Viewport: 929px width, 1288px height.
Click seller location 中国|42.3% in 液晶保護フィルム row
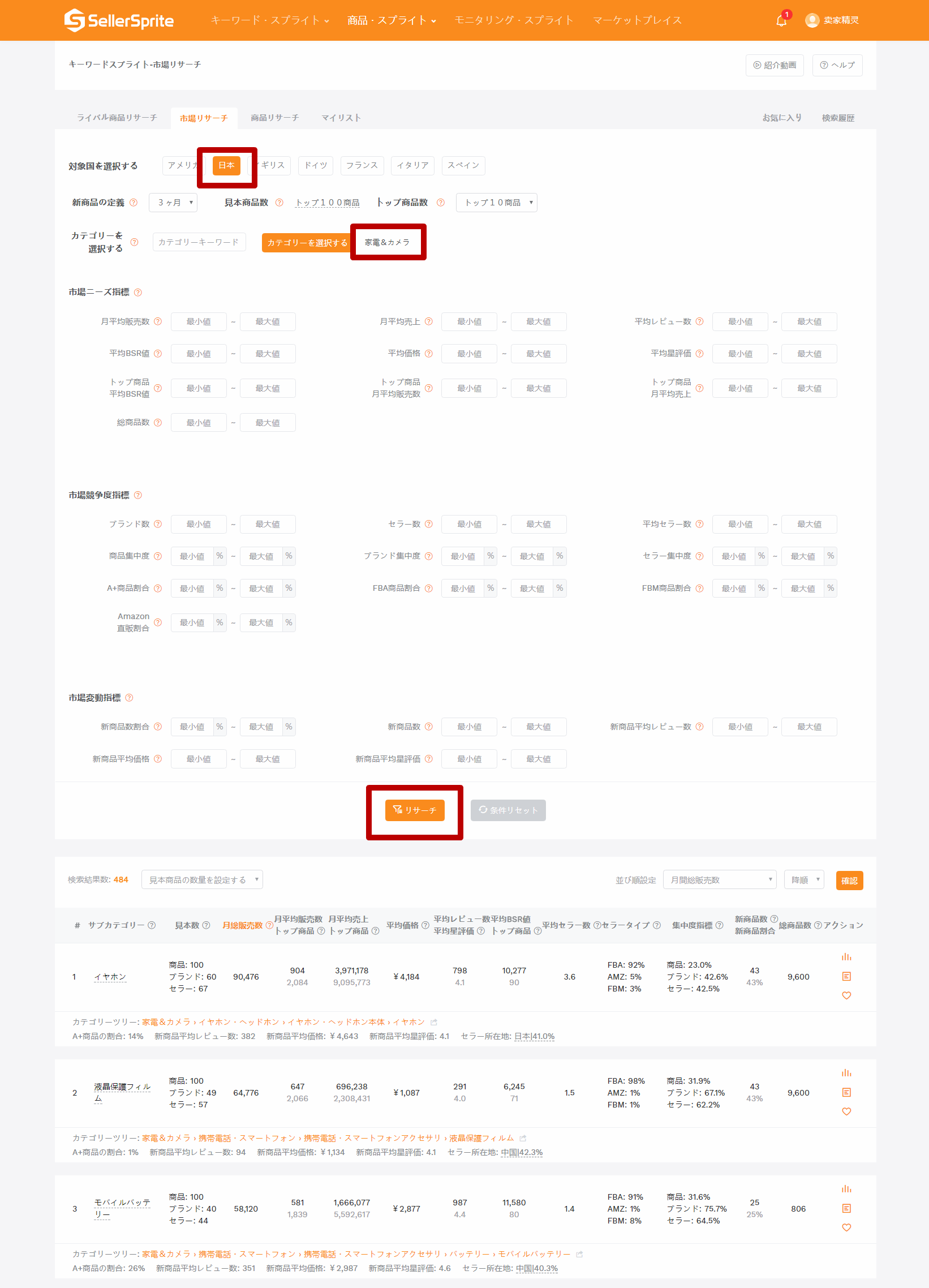coord(522,1152)
